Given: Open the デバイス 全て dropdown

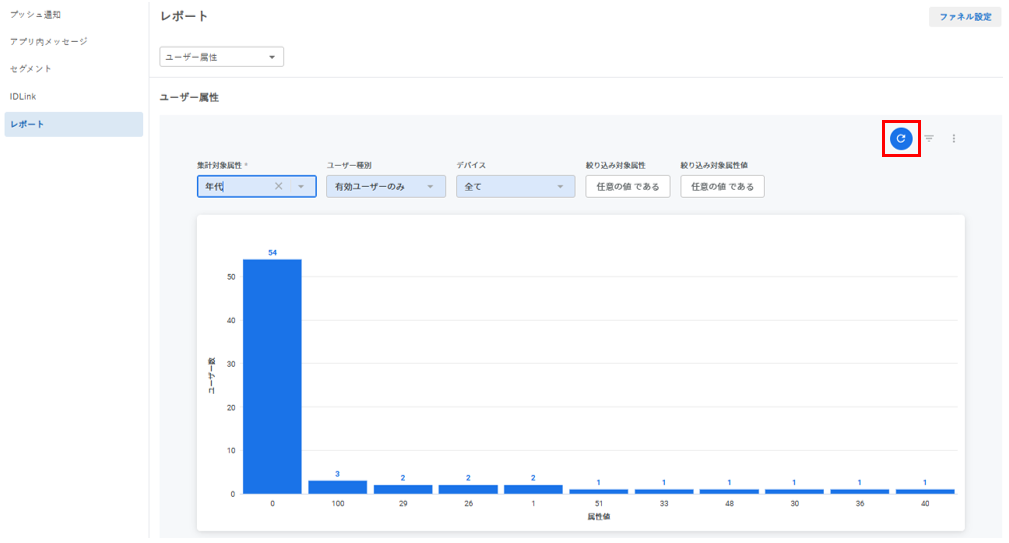Looking at the screenshot, I should click(x=515, y=187).
